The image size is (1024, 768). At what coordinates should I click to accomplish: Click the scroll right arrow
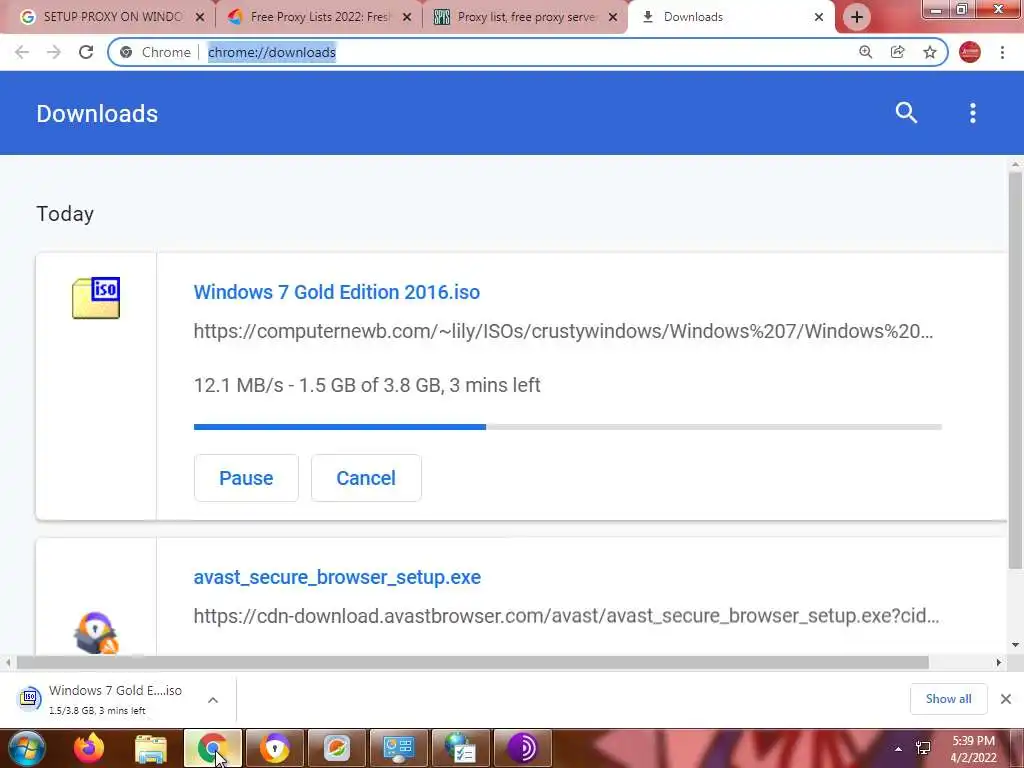[999, 663]
